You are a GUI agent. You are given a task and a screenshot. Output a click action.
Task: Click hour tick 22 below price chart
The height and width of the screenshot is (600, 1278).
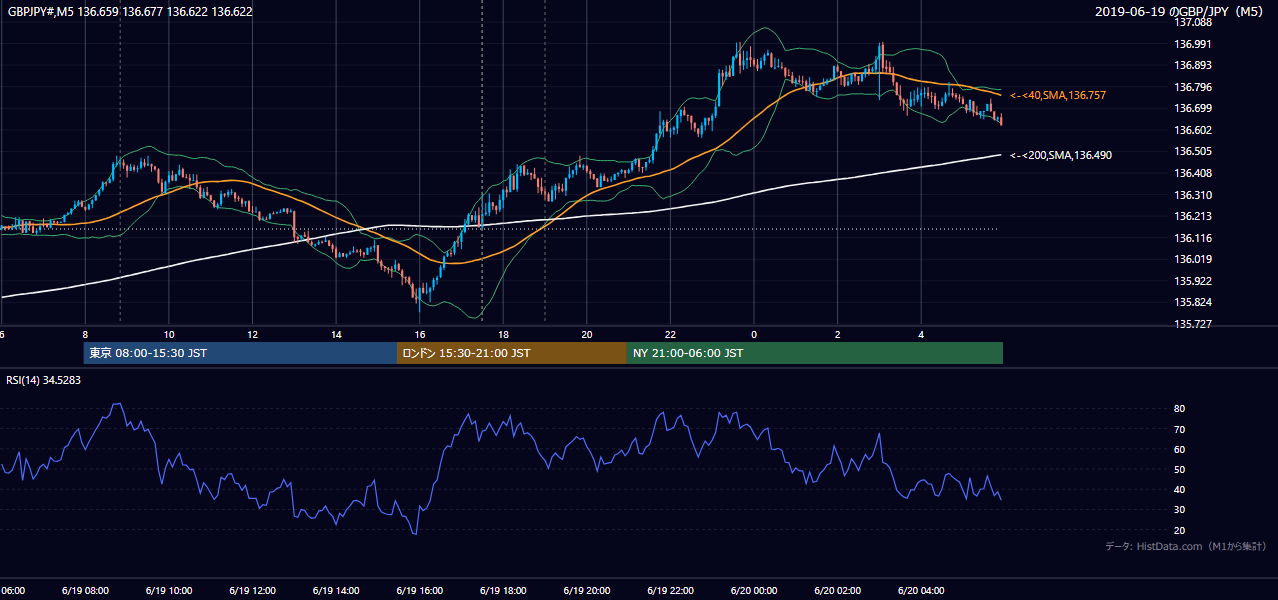tap(670, 334)
